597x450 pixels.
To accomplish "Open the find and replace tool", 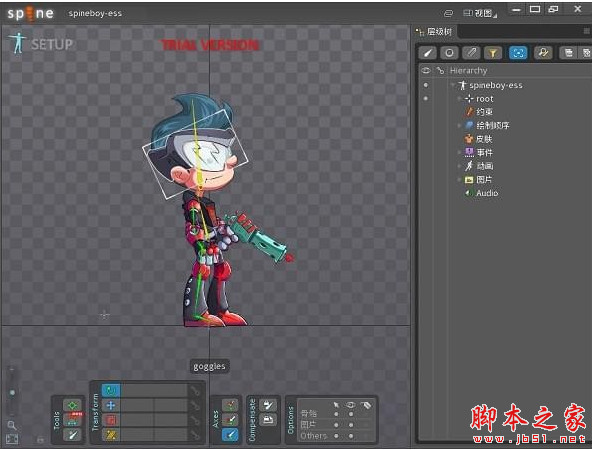I will tap(543, 53).
